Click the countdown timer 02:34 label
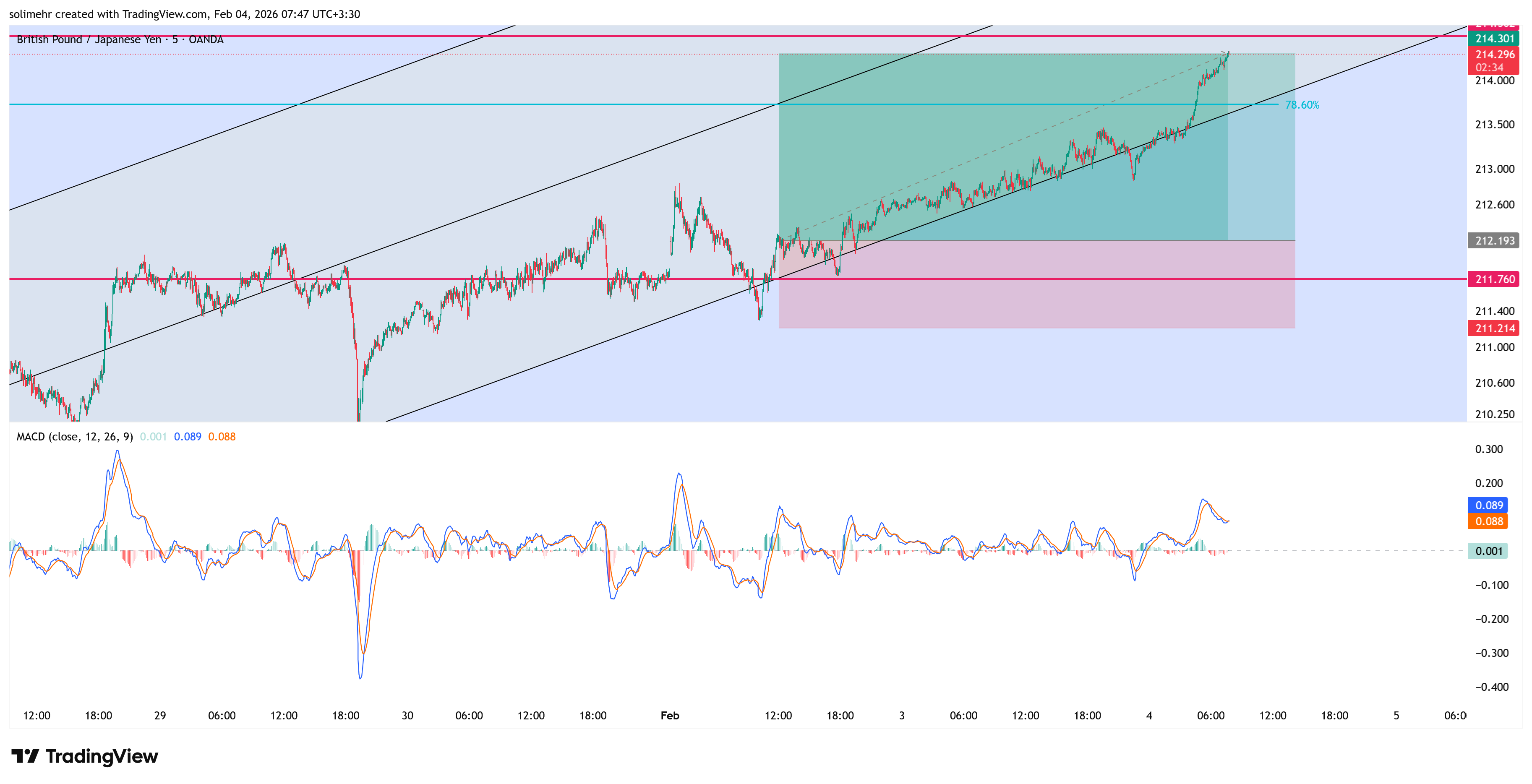This screenshot has width=1532, height=784. [x=1489, y=68]
